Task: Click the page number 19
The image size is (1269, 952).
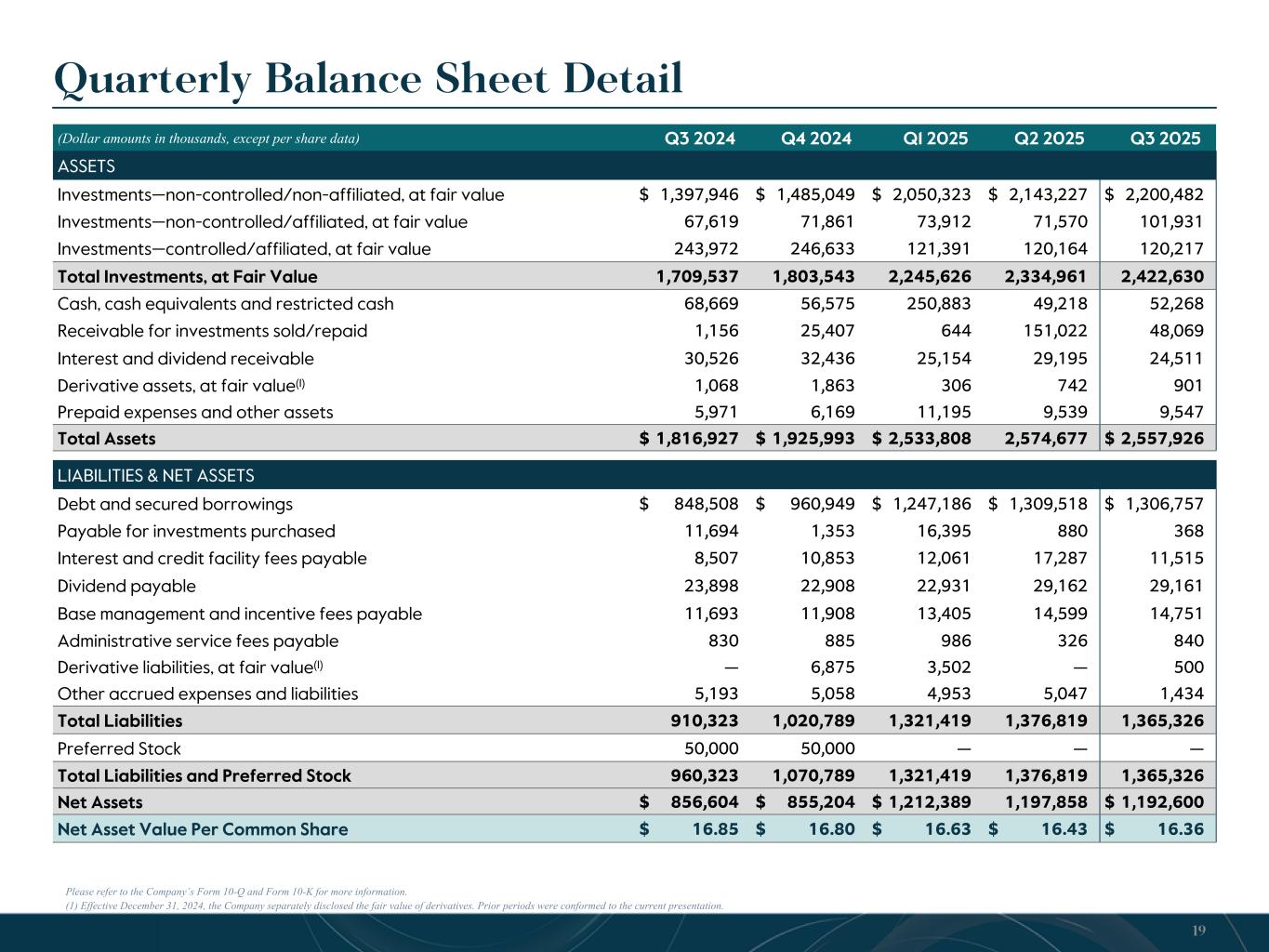Action: pyautogui.click(x=1198, y=931)
